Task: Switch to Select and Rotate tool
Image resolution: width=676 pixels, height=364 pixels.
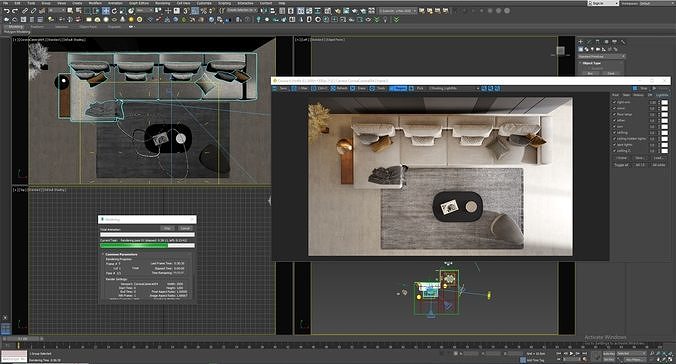Action: [x=114, y=11]
